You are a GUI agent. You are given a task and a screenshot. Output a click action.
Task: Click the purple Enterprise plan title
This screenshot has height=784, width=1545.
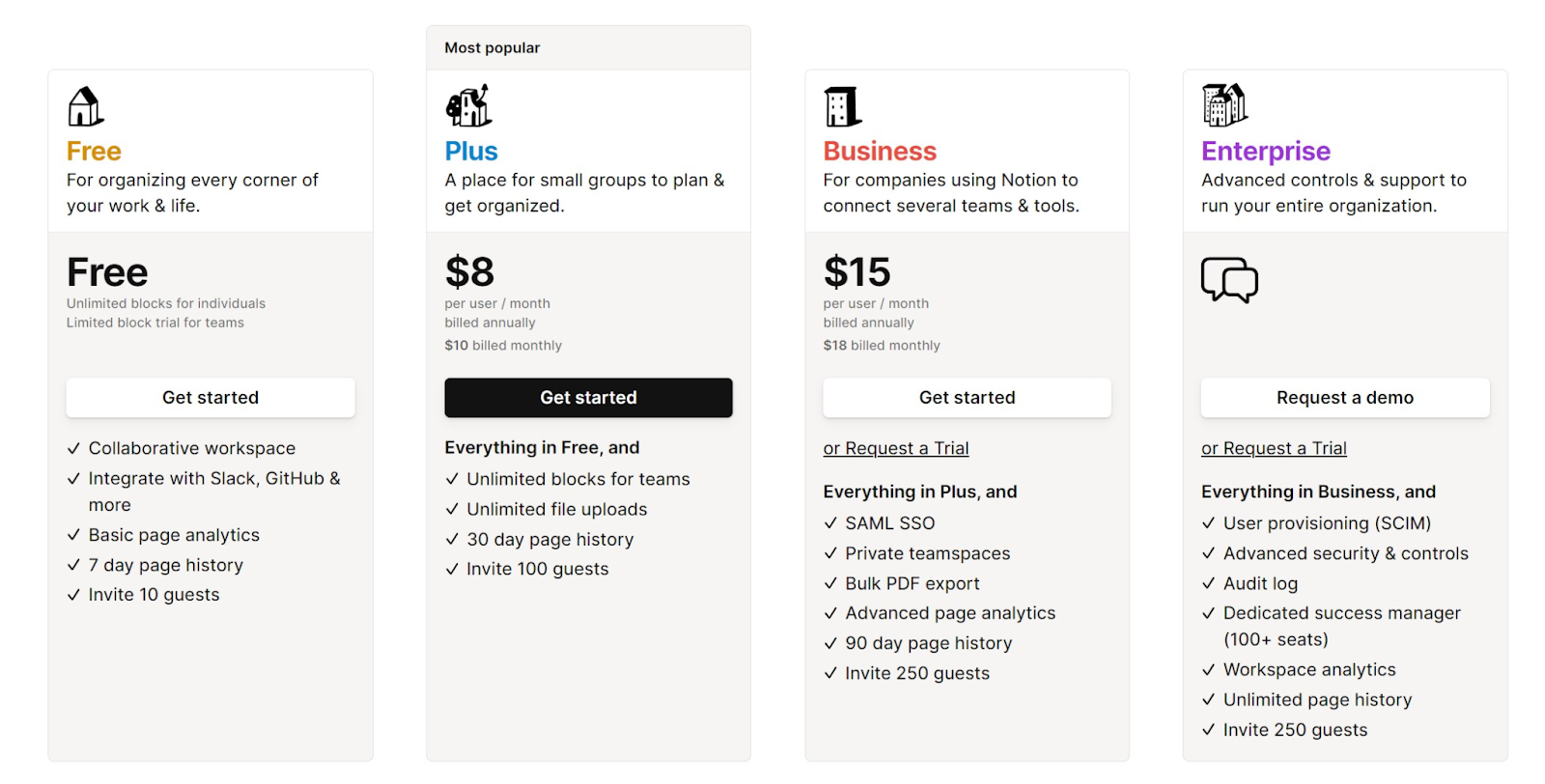(1265, 152)
